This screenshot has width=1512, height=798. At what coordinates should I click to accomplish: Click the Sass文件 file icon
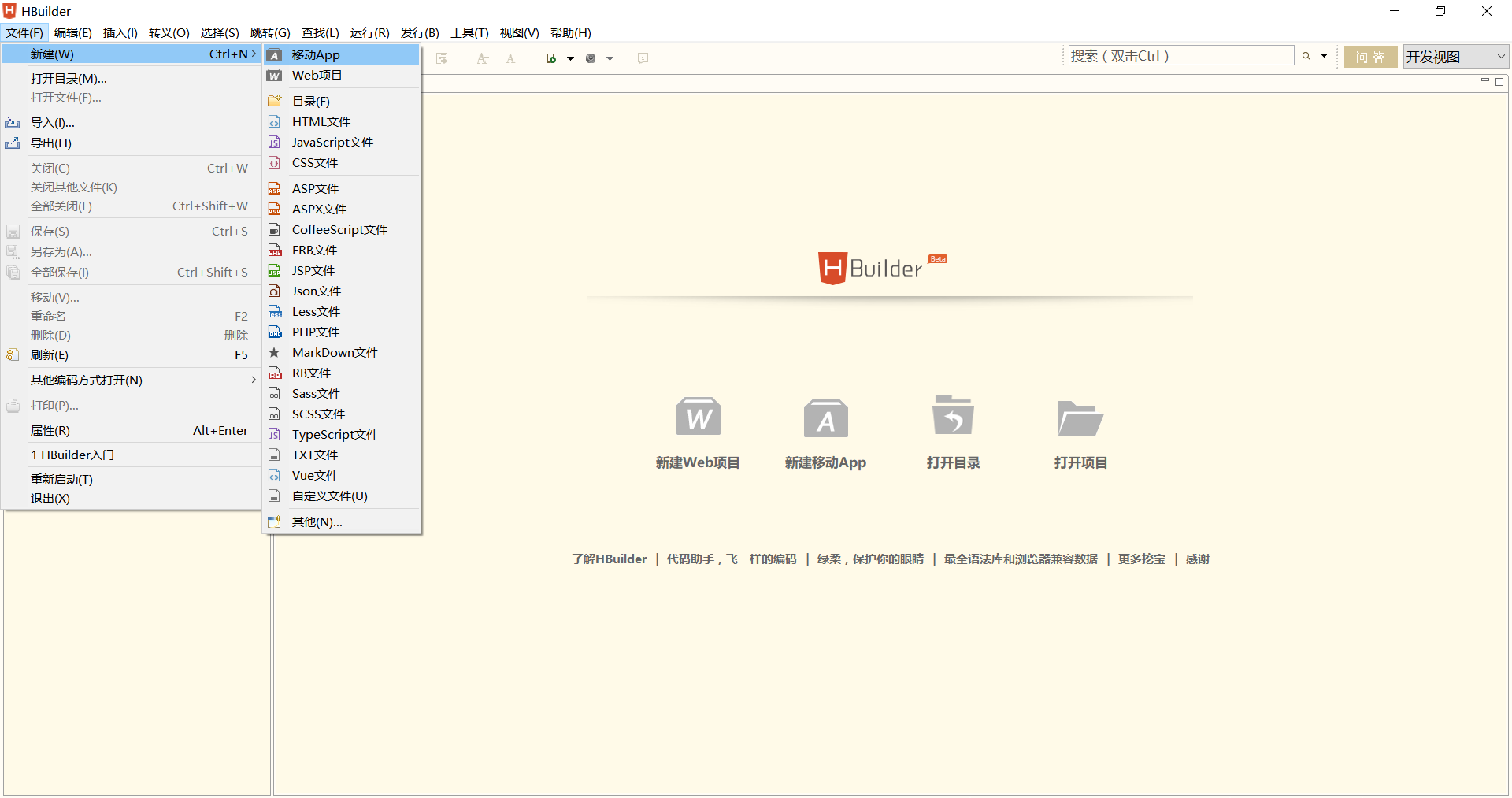(x=274, y=393)
